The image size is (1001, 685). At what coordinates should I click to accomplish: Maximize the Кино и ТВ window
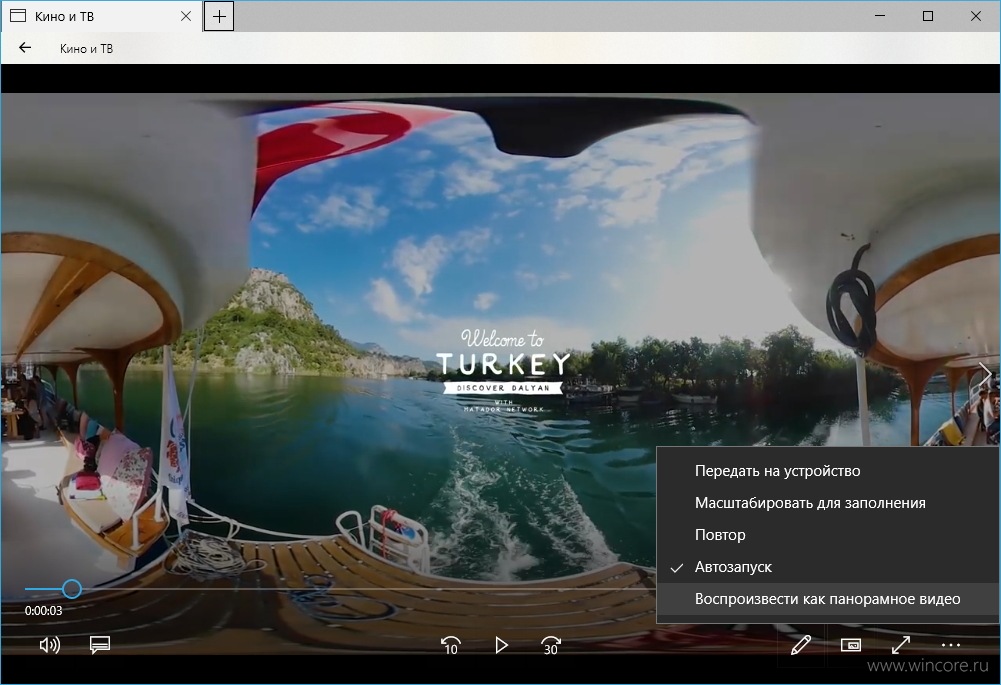click(928, 16)
